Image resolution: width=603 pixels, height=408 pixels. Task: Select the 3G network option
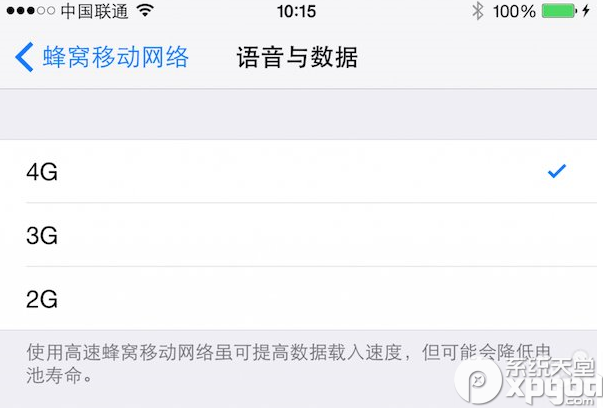(302, 235)
